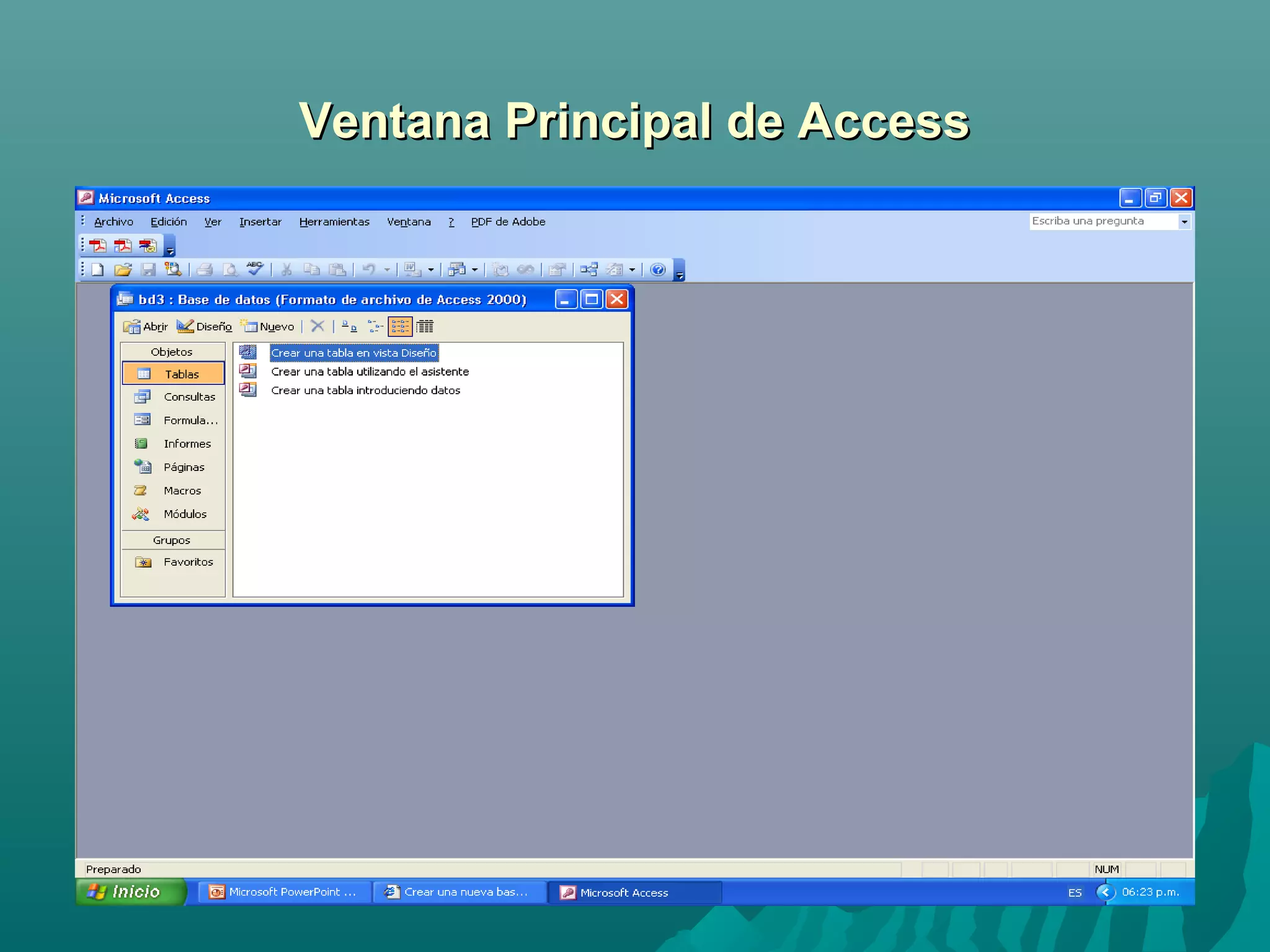1270x952 pixels.
Task: Select Tablas in the Objetos list
Action: point(173,374)
